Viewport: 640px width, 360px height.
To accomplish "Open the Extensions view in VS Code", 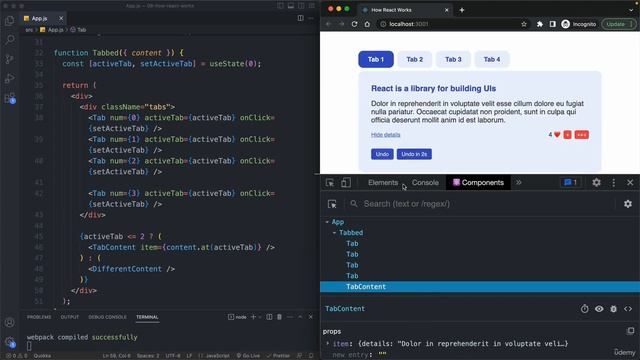I will (x=9, y=98).
